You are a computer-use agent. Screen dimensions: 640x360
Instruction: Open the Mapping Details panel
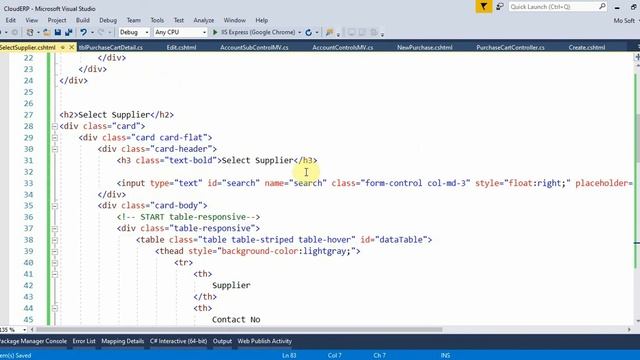pos(122,341)
